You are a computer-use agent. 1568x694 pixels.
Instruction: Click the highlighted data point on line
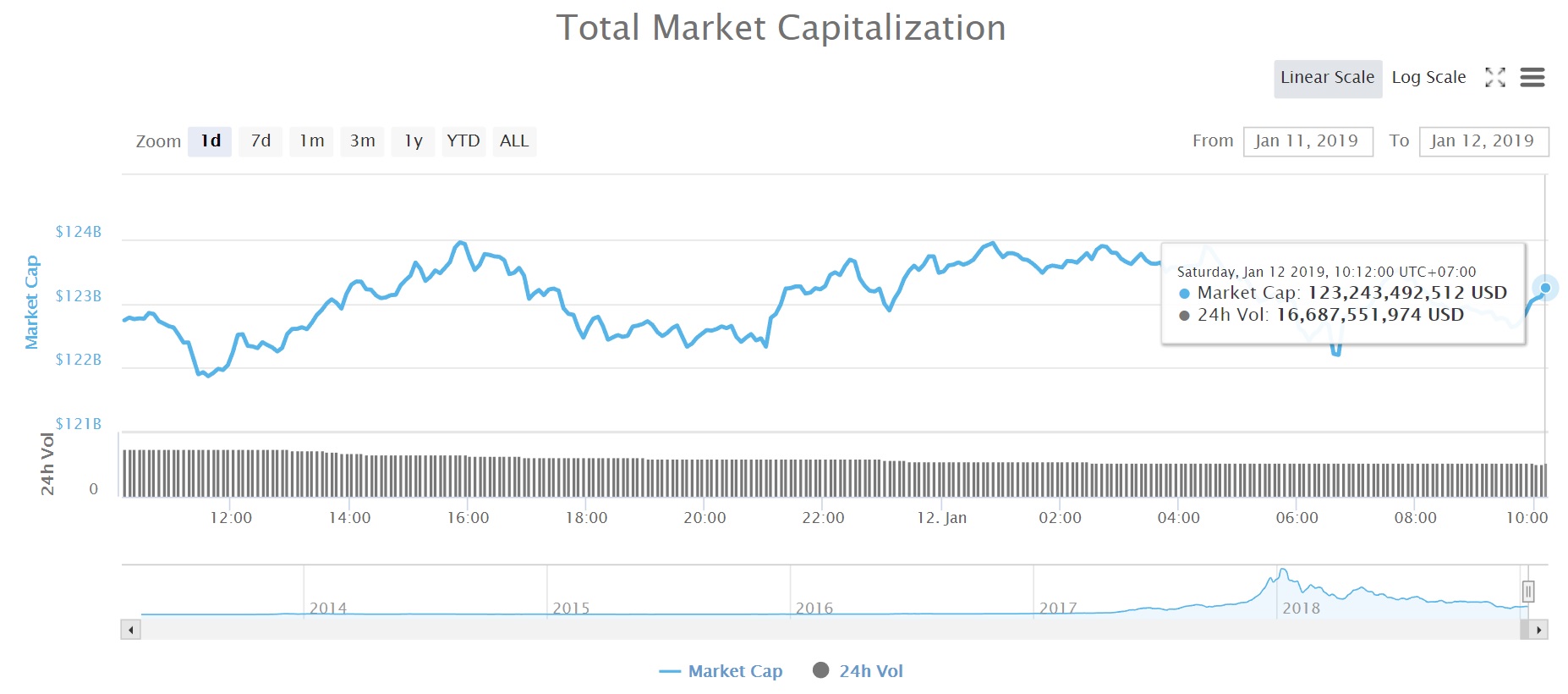point(1545,288)
